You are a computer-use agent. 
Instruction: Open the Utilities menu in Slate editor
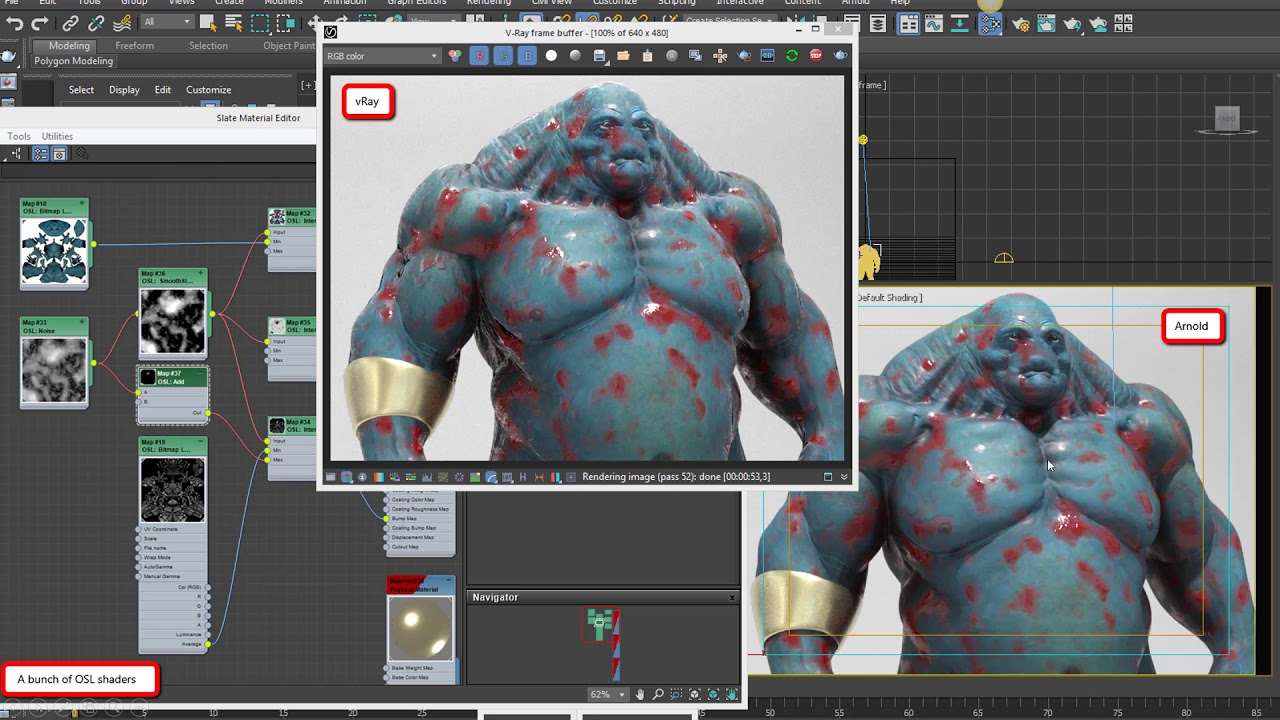57,136
